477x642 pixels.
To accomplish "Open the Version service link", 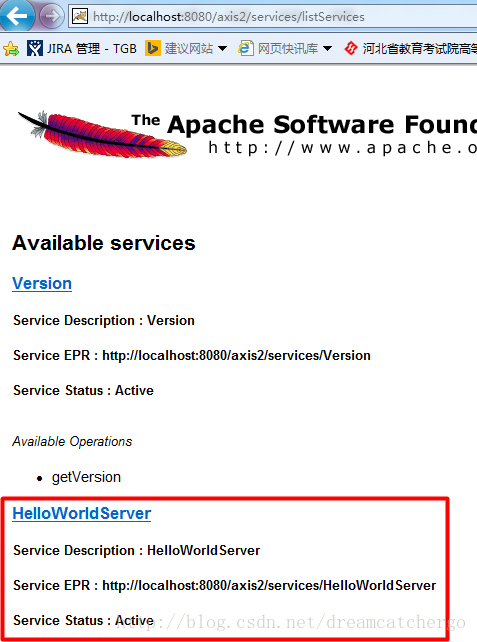I will 42,283.
